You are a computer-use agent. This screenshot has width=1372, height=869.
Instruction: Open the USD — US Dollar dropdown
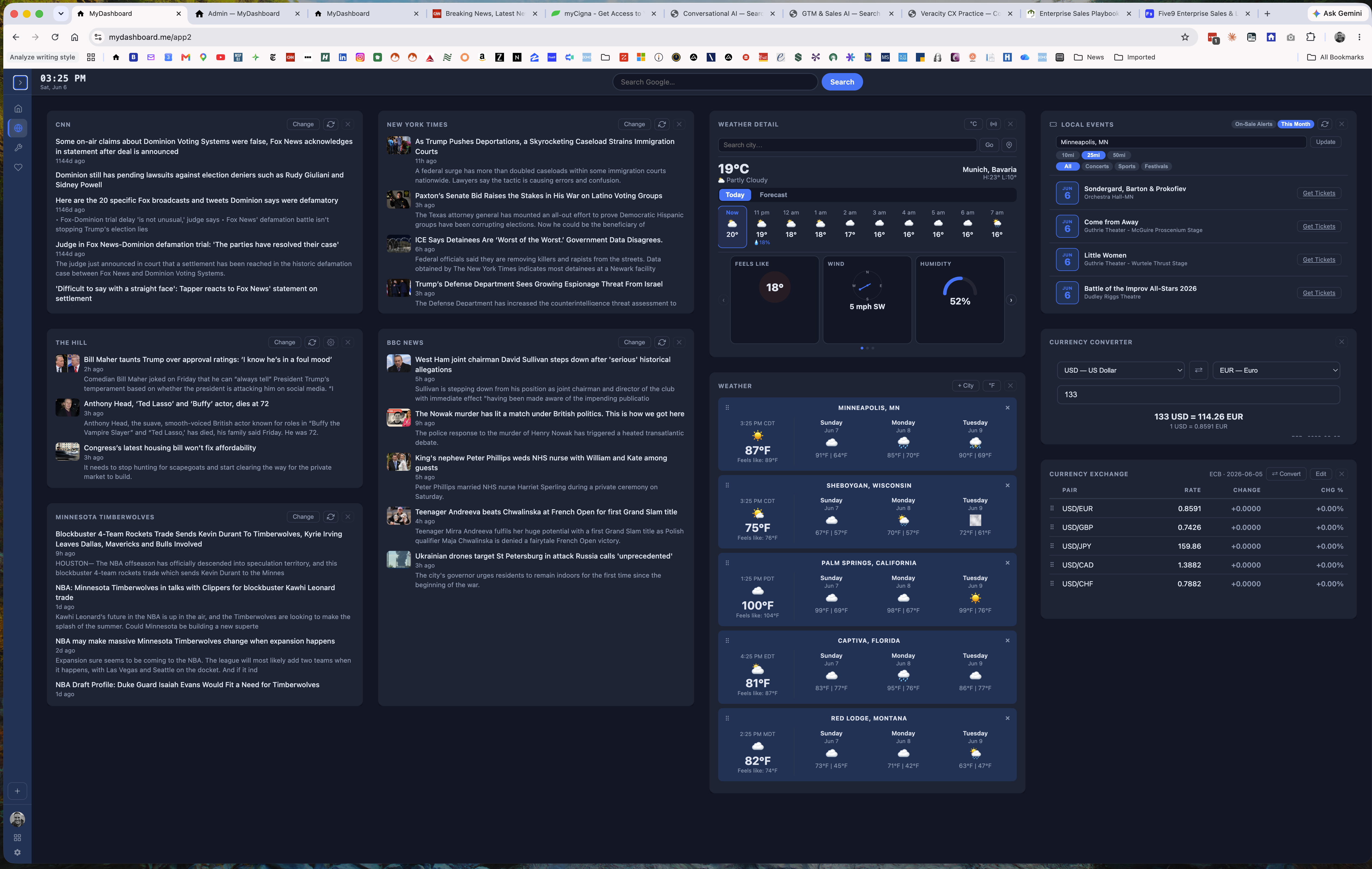1121,370
